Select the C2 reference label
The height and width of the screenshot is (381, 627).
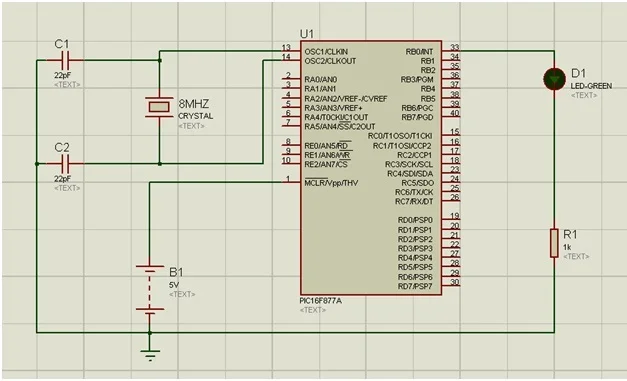click(x=62, y=148)
